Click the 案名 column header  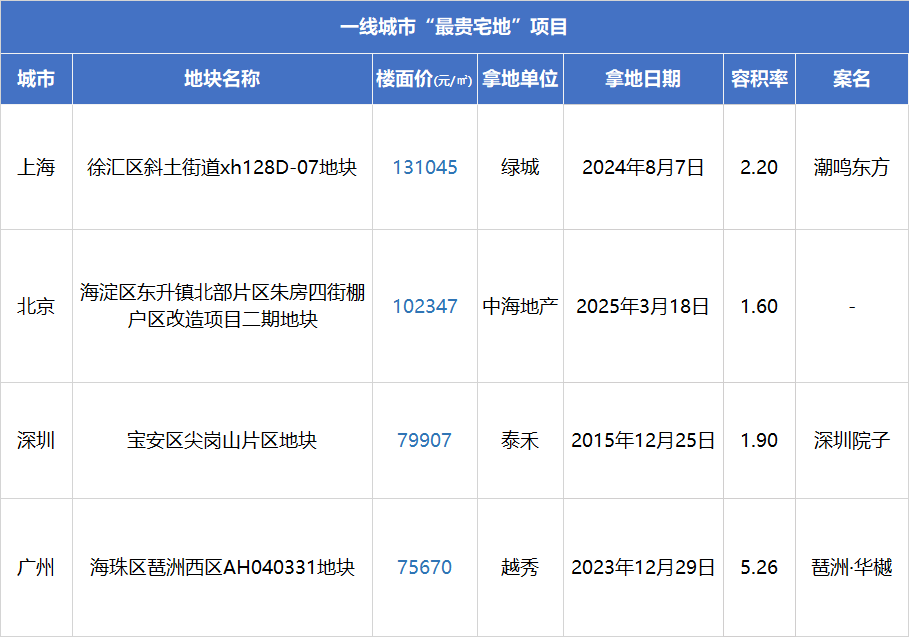(852, 78)
